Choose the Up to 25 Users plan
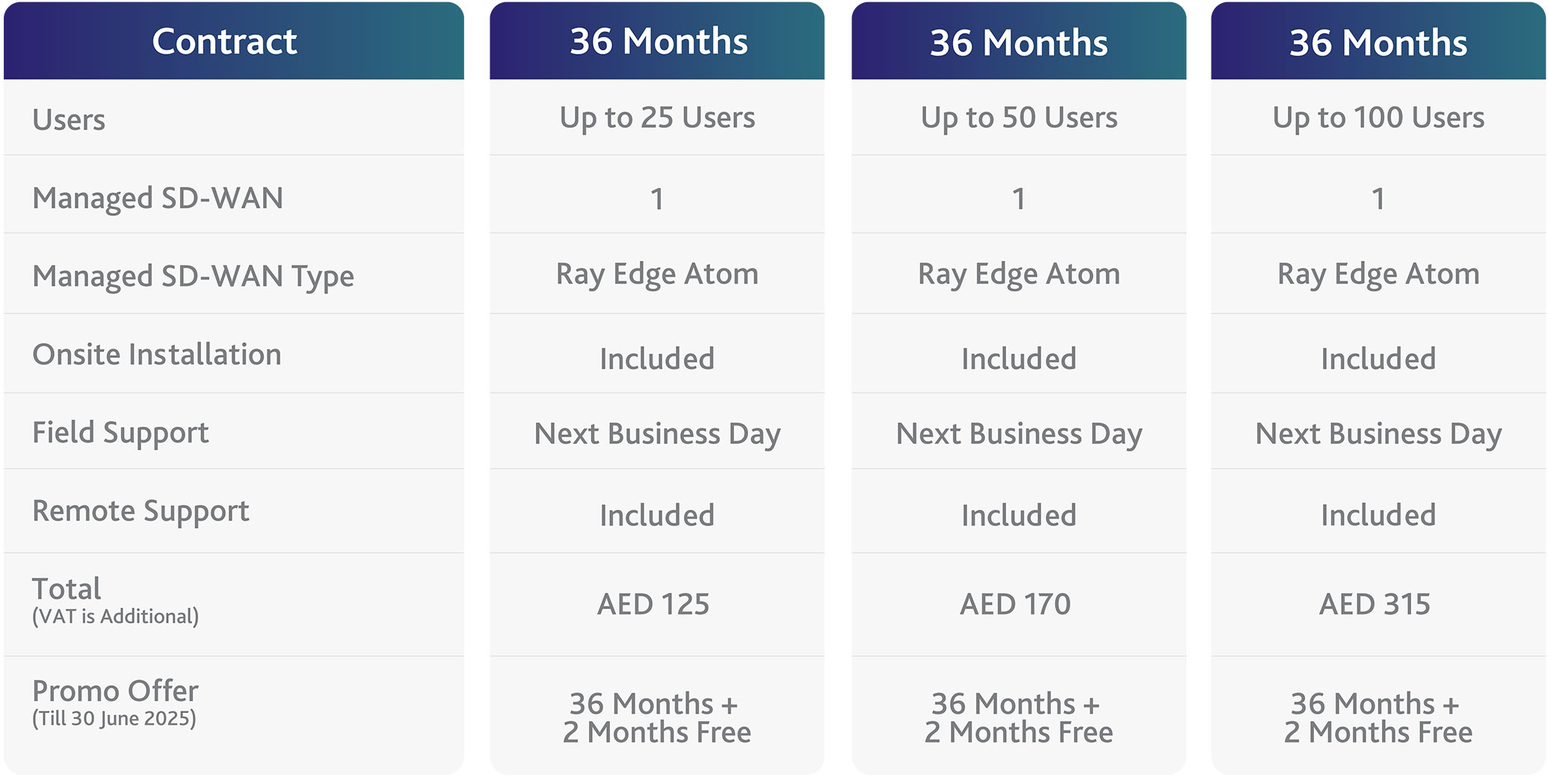Viewport: 1548px width, 784px height. pyautogui.click(x=657, y=118)
